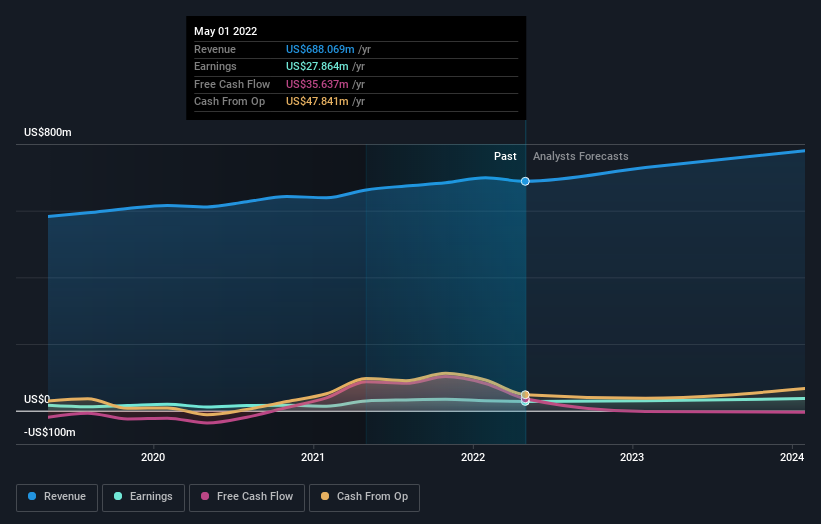
Task: Click the 2022 x-axis label
Action: (473, 457)
